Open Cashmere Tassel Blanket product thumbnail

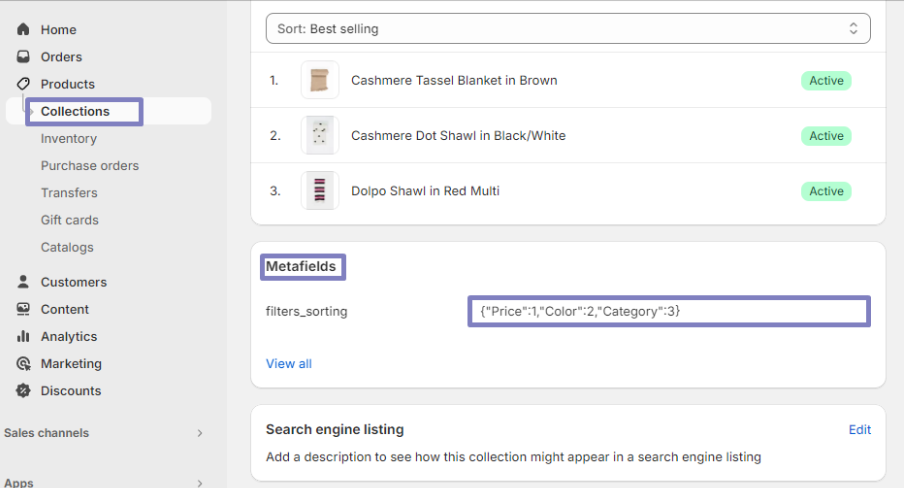coord(320,80)
